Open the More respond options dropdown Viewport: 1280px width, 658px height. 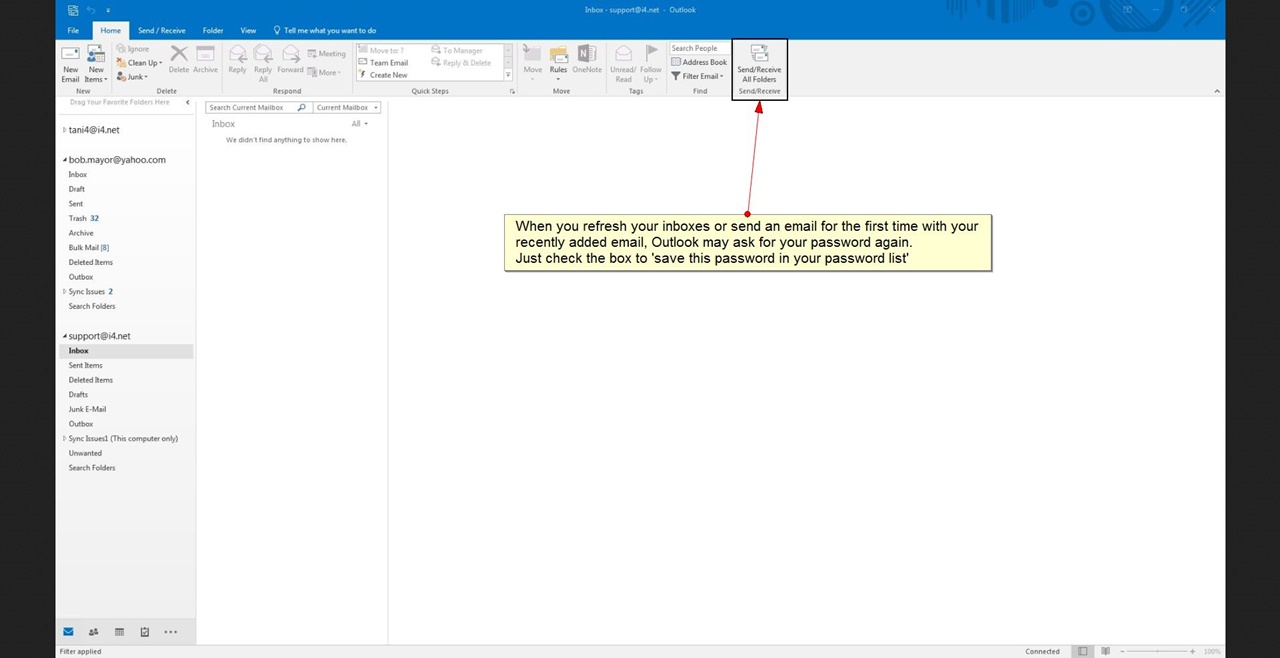click(x=325, y=72)
